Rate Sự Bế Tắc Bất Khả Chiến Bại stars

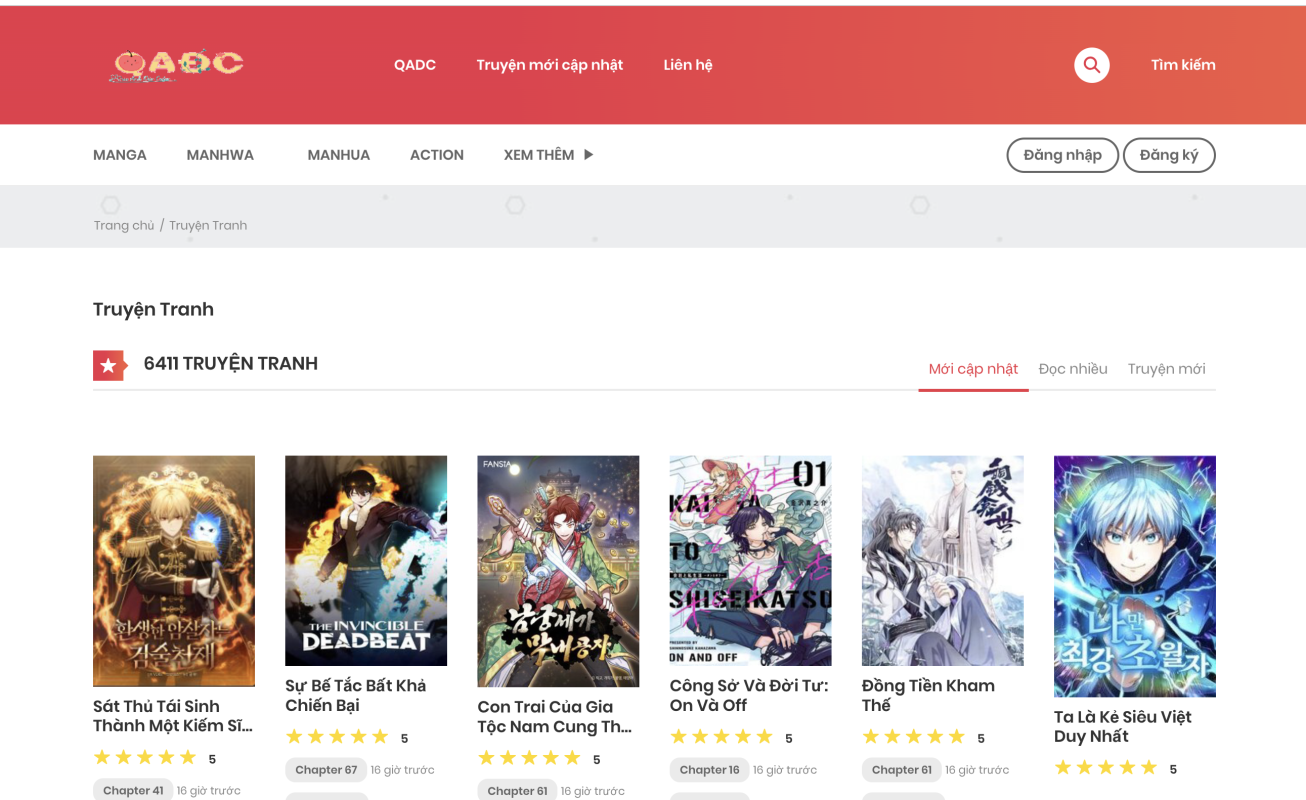click(337, 737)
